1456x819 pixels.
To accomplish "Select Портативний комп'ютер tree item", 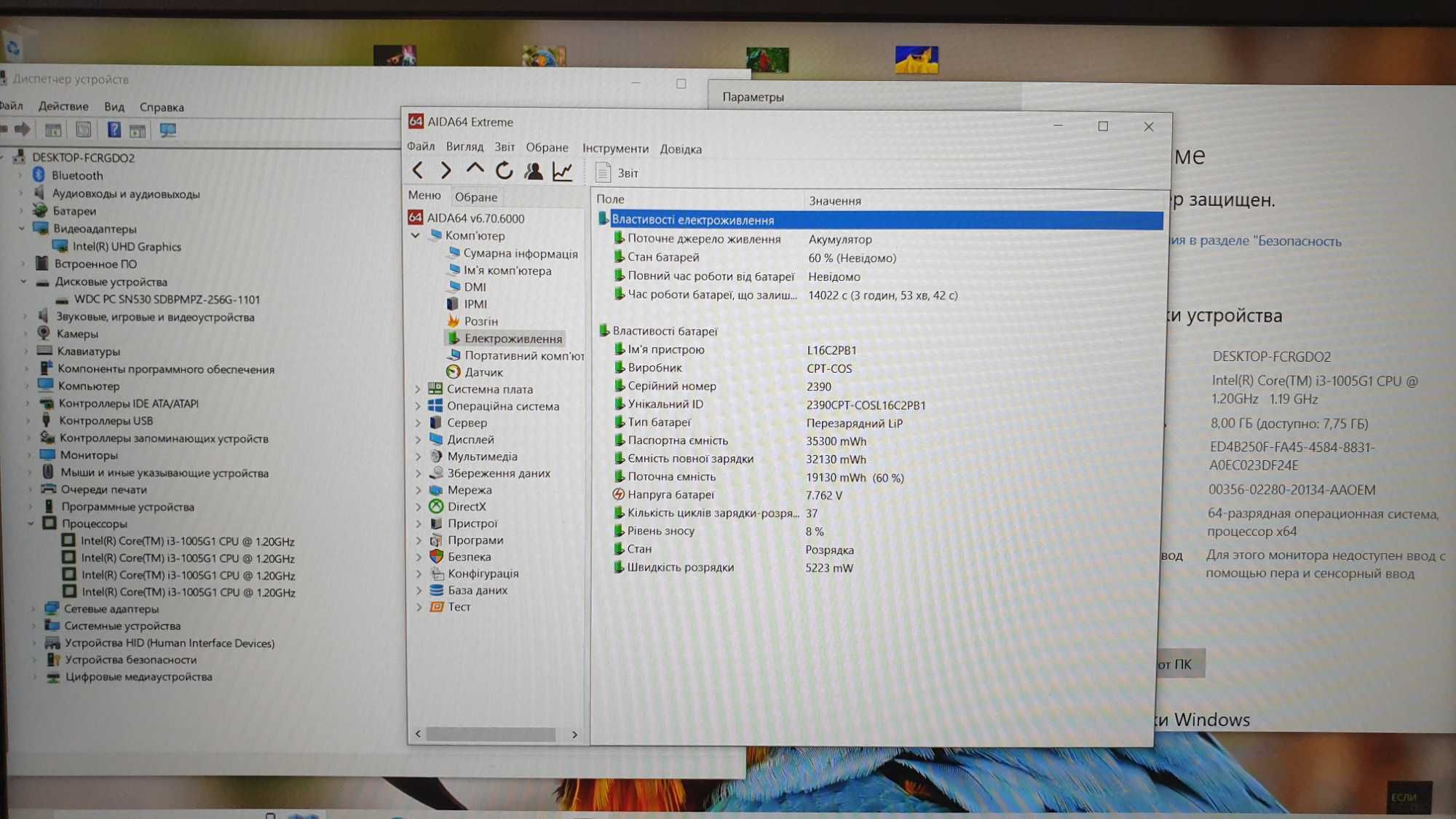I will (524, 355).
